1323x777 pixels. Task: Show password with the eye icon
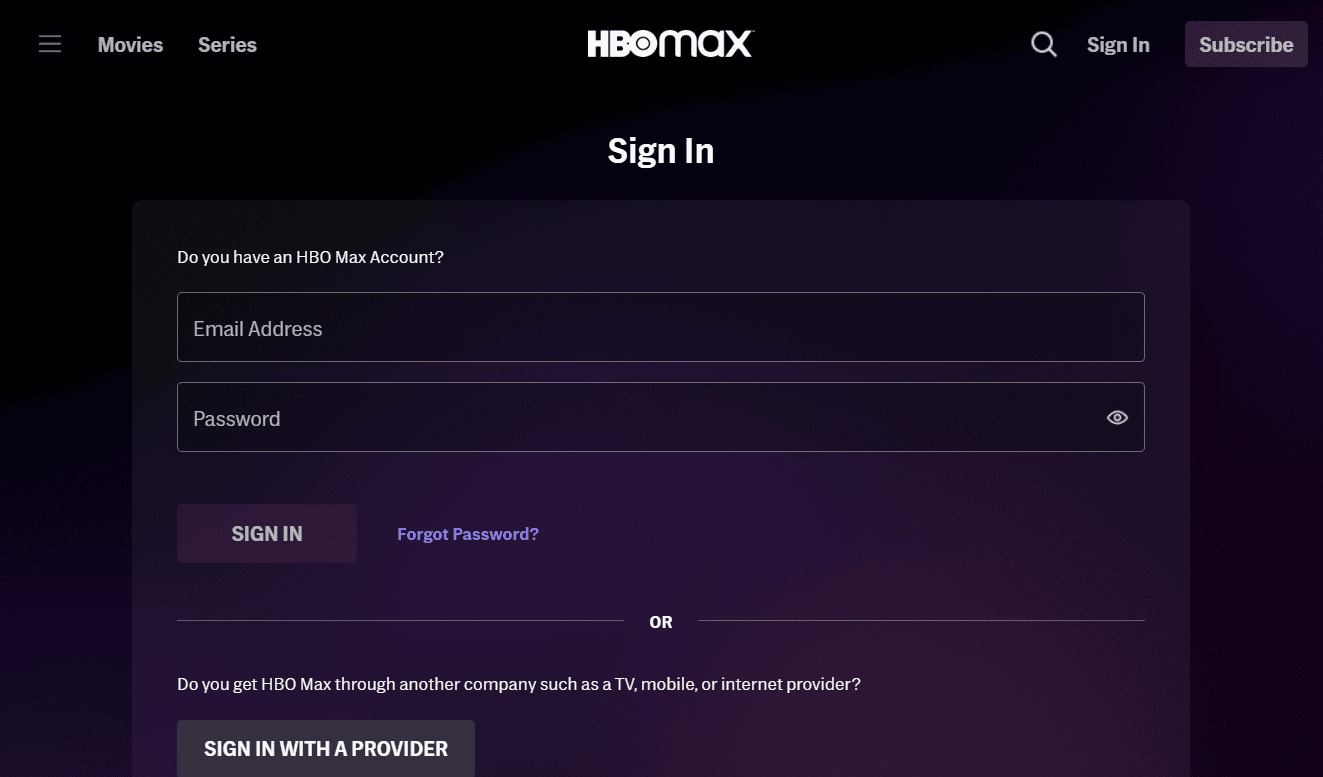pyautogui.click(x=1117, y=418)
